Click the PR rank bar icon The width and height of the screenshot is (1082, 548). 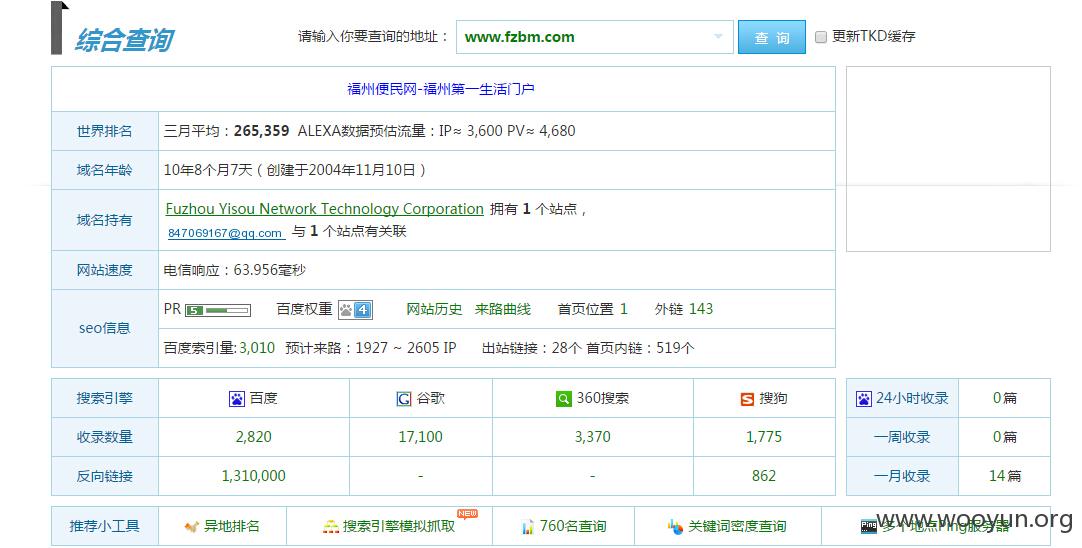coord(217,311)
